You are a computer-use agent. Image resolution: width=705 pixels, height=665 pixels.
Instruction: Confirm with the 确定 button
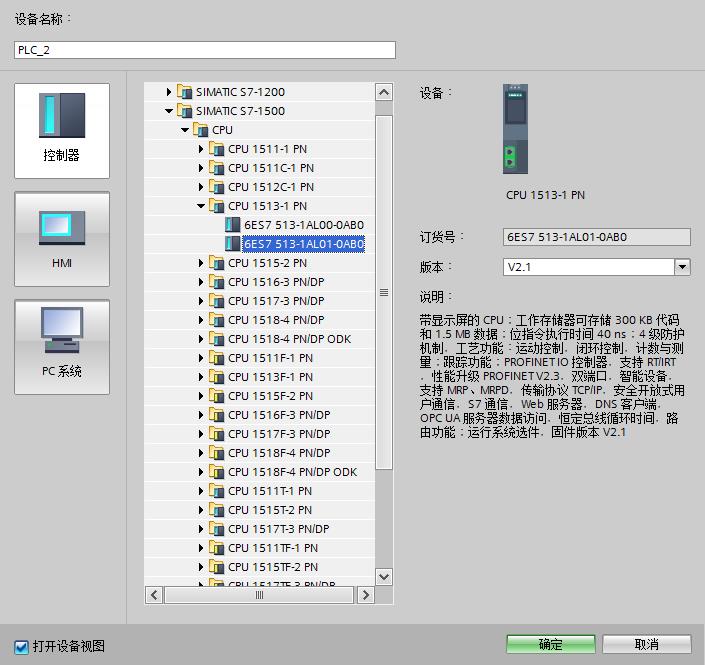pyautogui.click(x=551, y=644)
